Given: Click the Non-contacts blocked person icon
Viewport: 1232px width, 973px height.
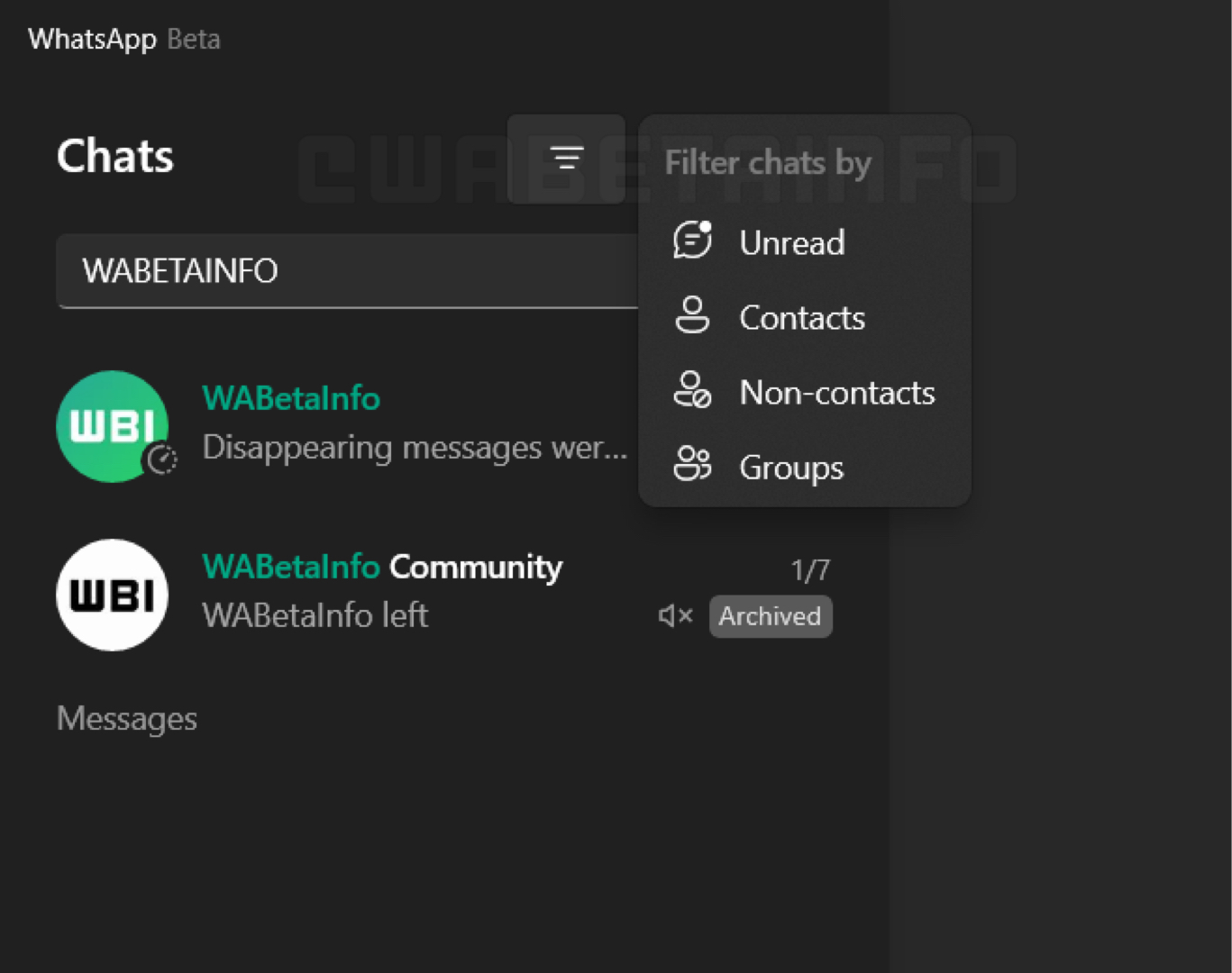Looking at the screenshot, I should [692, 391].
